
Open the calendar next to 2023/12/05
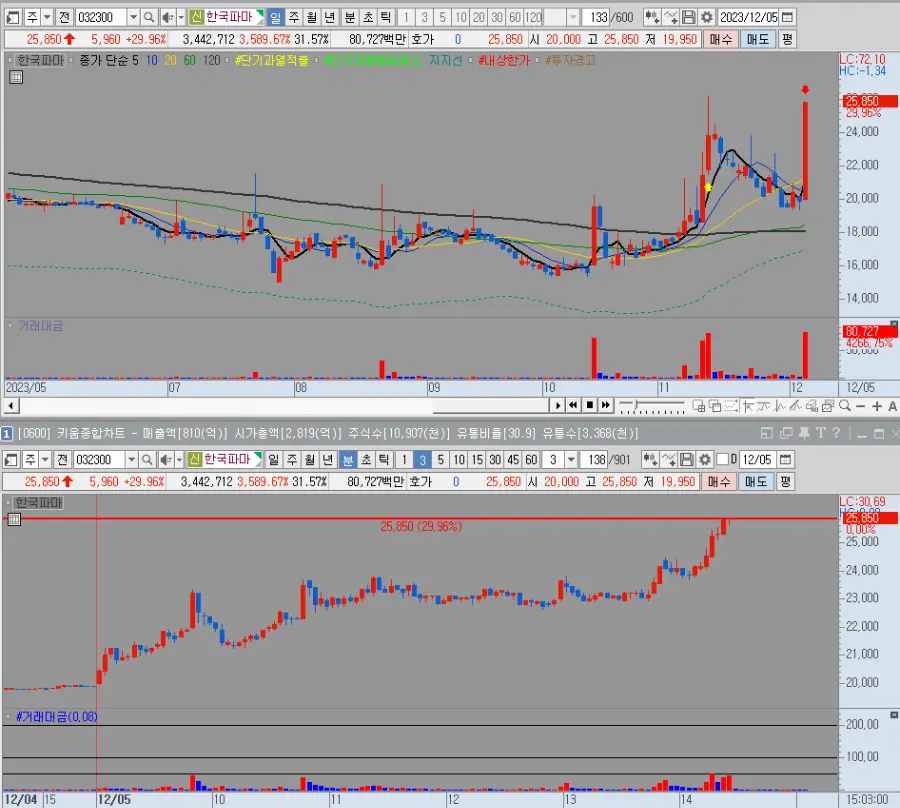point(788,17)
